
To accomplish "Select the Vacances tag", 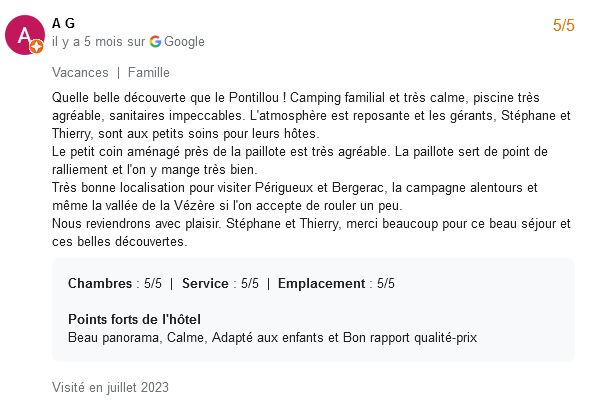I will (x=80, y=72).
